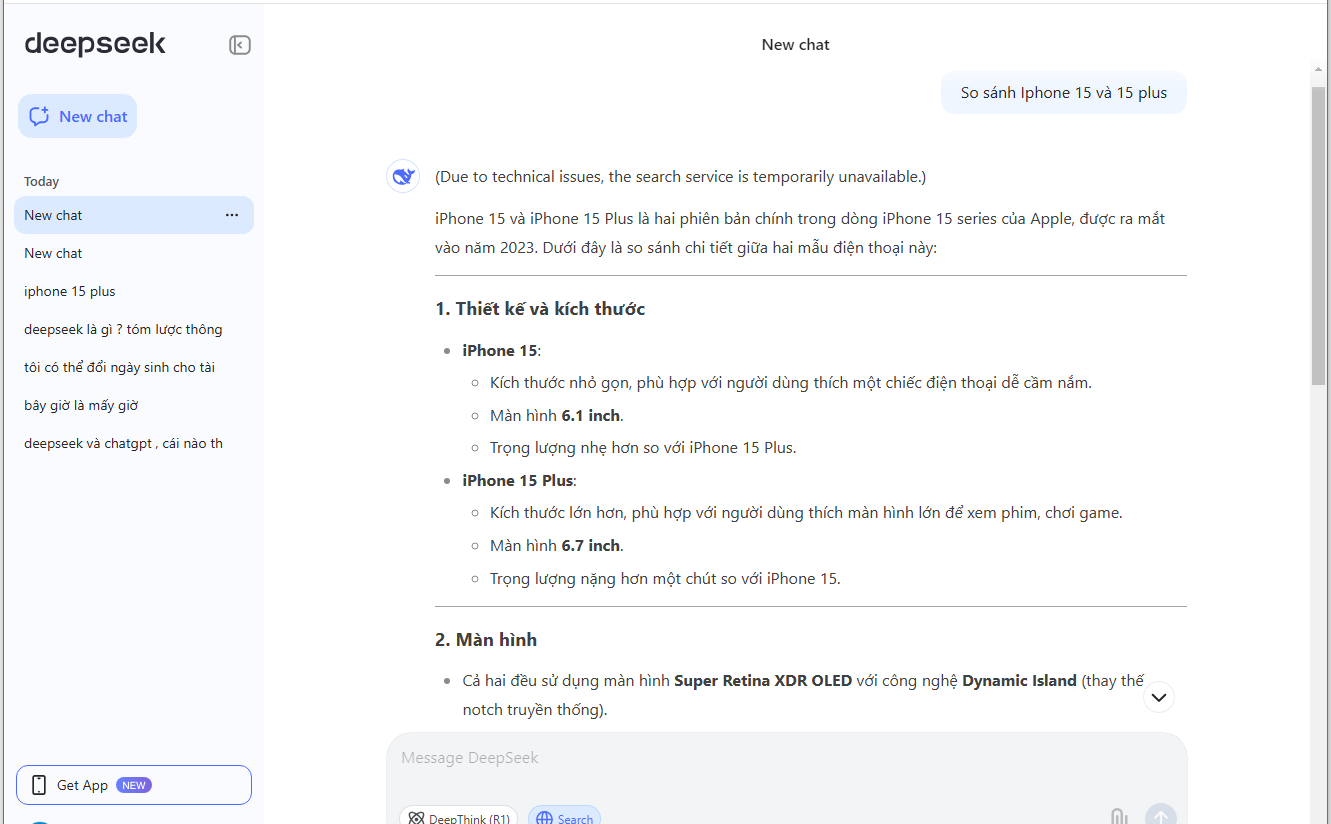Focus the Message DeepSeek input field
1331x824 pixels.
click(786, 758)
